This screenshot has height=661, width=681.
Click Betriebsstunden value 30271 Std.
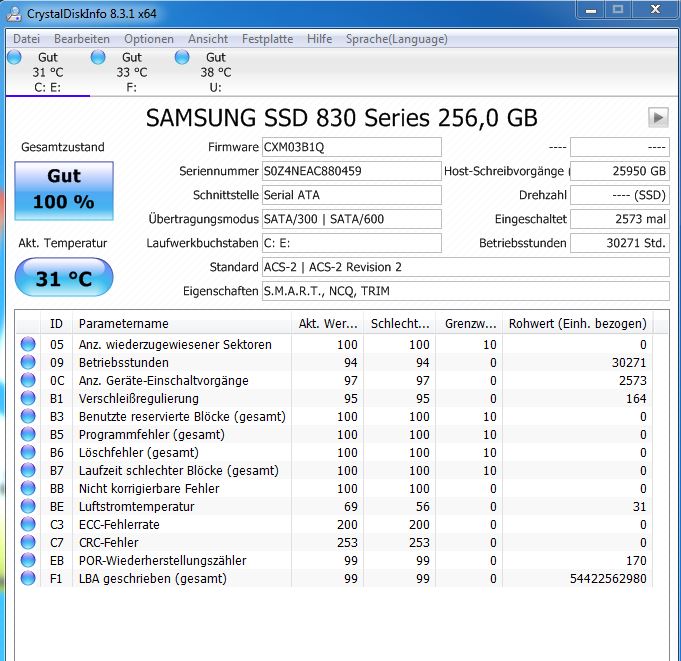620,243
